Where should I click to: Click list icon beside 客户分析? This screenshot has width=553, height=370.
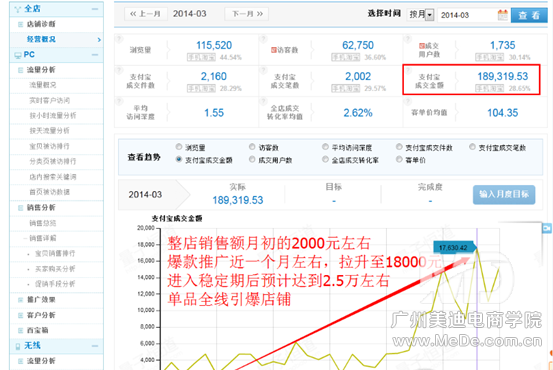(20, 315)
